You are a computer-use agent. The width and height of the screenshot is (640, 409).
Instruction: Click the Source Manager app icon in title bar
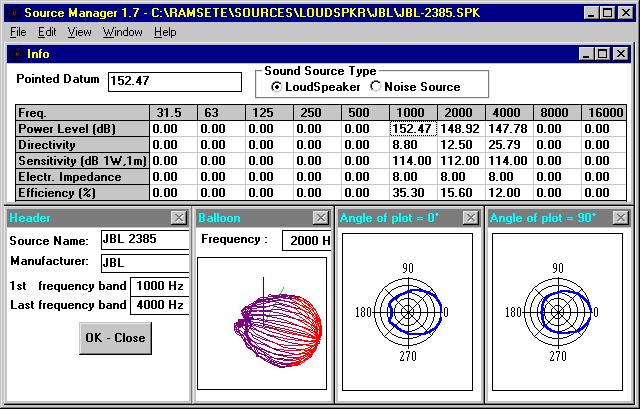coord(14,13)
